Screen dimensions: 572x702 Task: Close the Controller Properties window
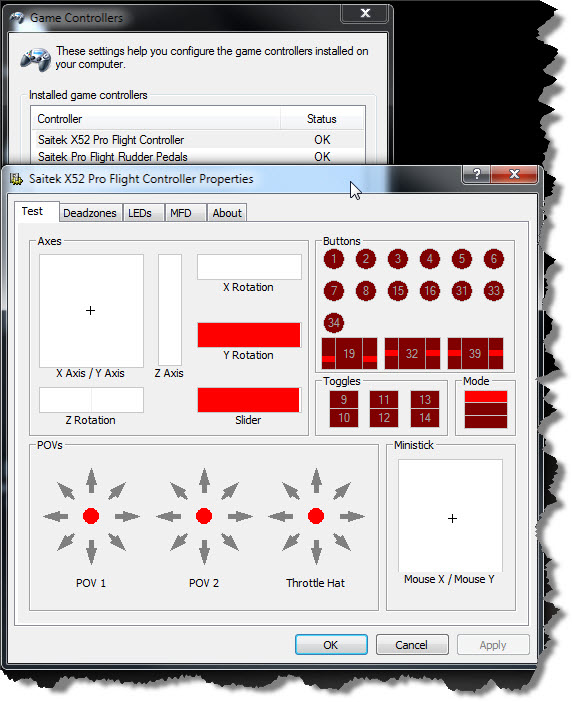click(514, 174)
